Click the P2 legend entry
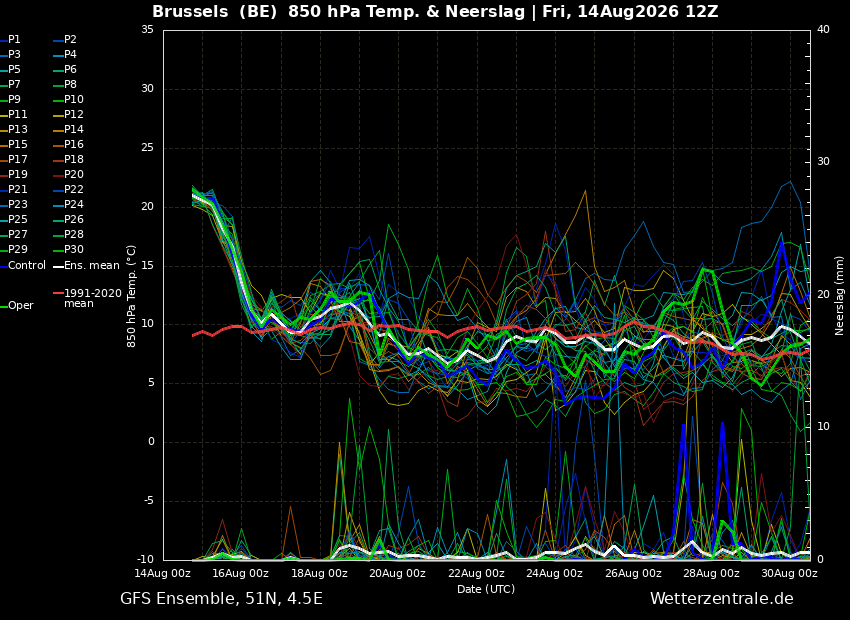850x620 pixels. coord(65,40)
